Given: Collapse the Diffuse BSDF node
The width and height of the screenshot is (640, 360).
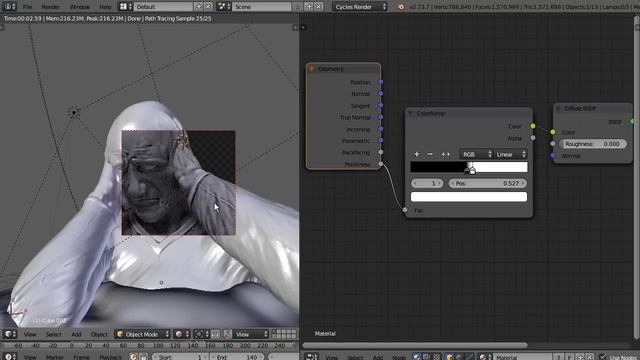Looking at the screenshot, I should click(559, 108).
